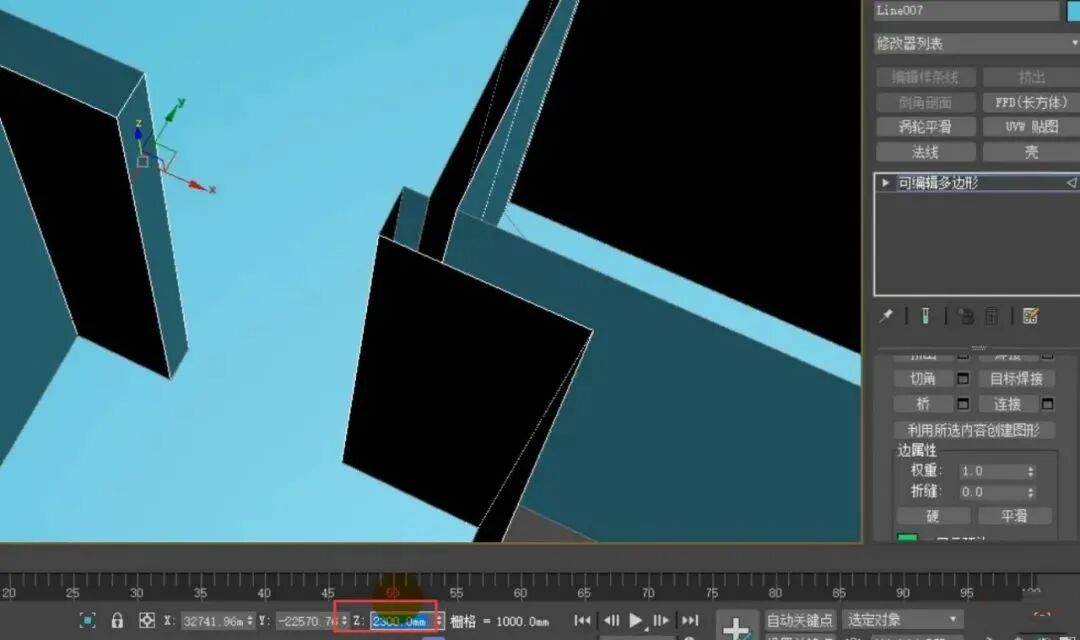Click the 目标焊接 button

click(1017, 378)
